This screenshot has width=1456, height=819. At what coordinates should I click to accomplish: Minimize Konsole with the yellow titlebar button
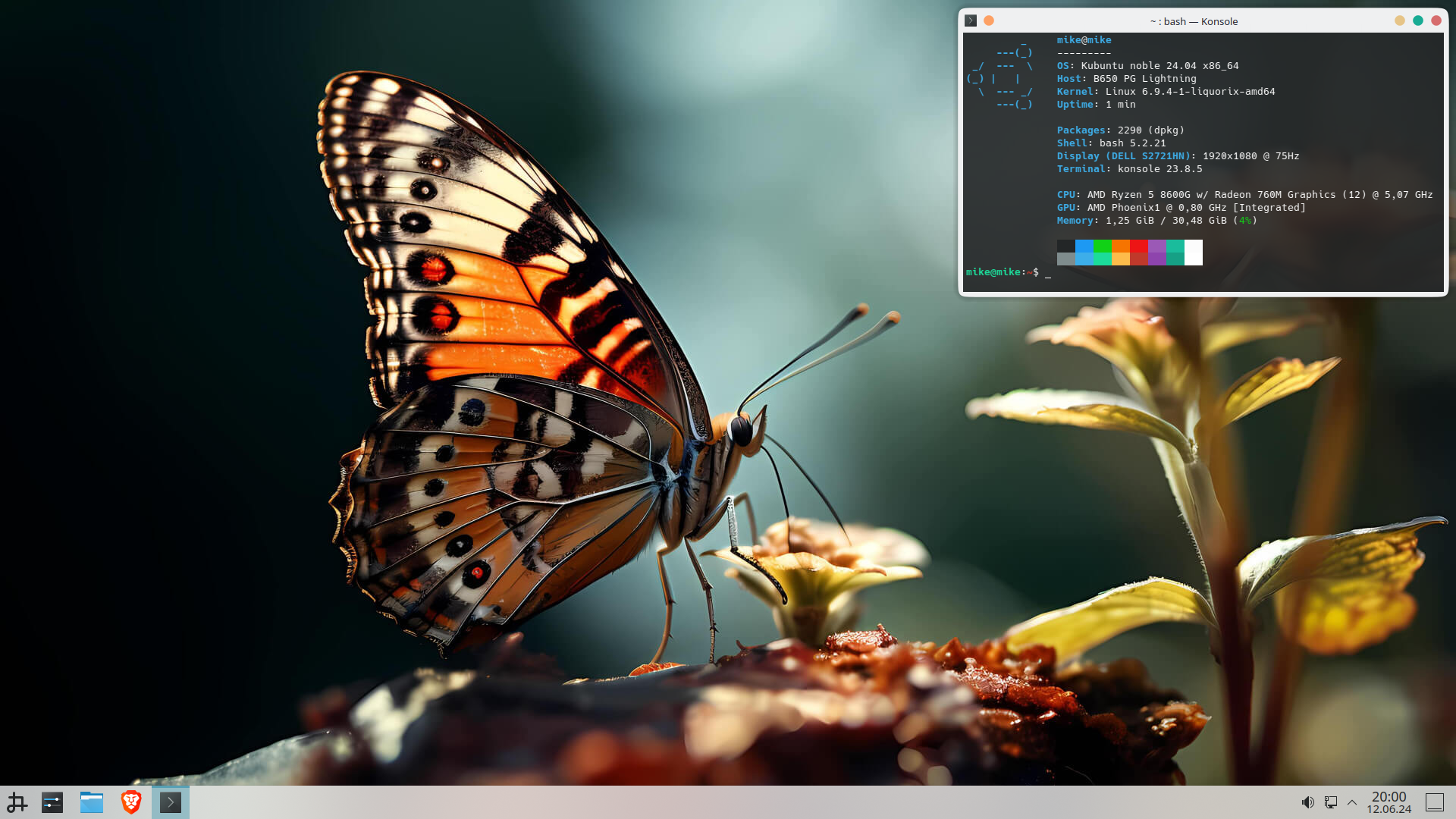click(1398, 20)
